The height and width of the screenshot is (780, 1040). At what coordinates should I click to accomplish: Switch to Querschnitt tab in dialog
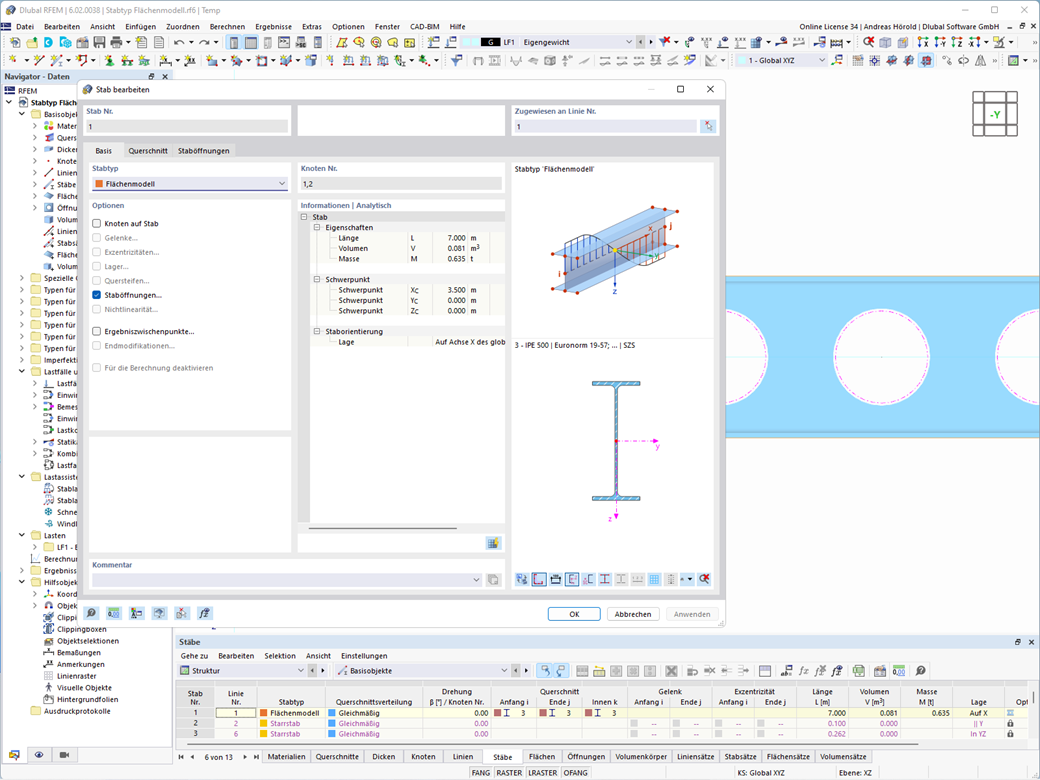148,151
